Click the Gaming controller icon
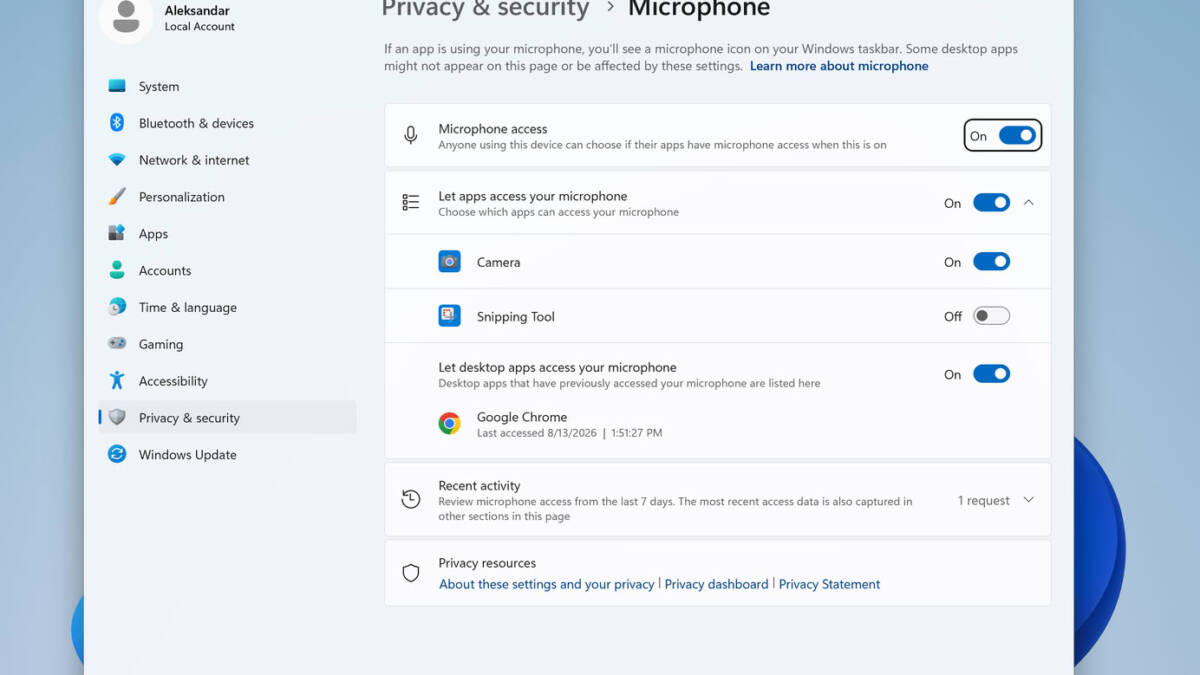Screen dimensions: 1200x675 pyautogui.click(x=117, y=344)
